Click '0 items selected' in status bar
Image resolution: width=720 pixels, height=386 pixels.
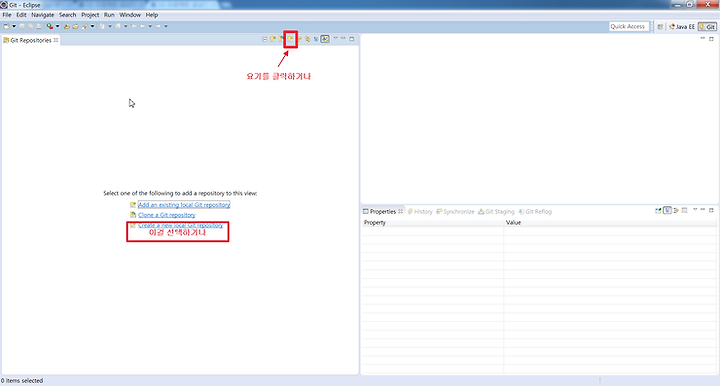(x=22, y=380)
